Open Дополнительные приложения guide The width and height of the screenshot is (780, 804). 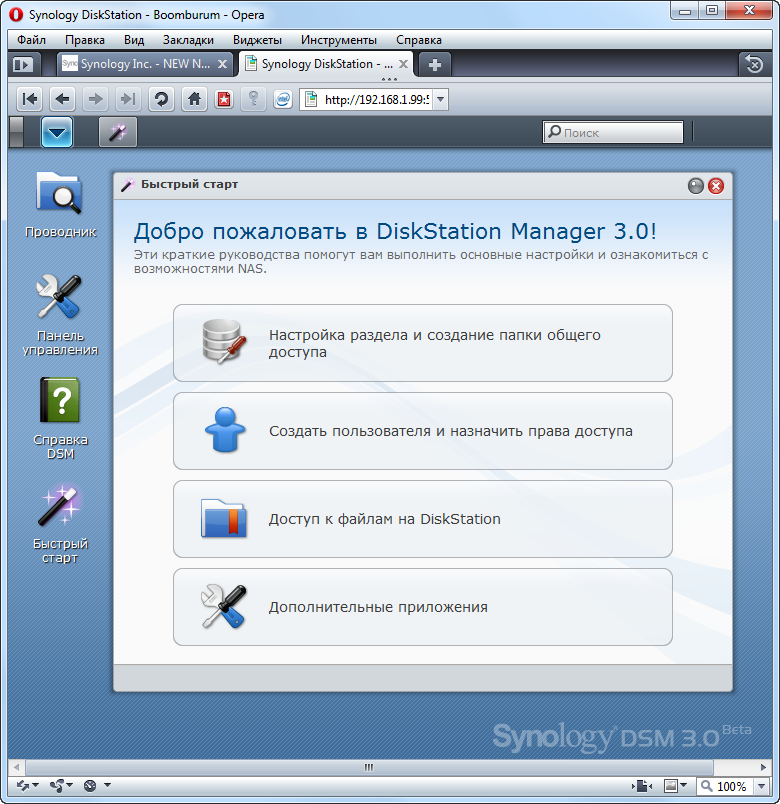(x=423, y=607)
